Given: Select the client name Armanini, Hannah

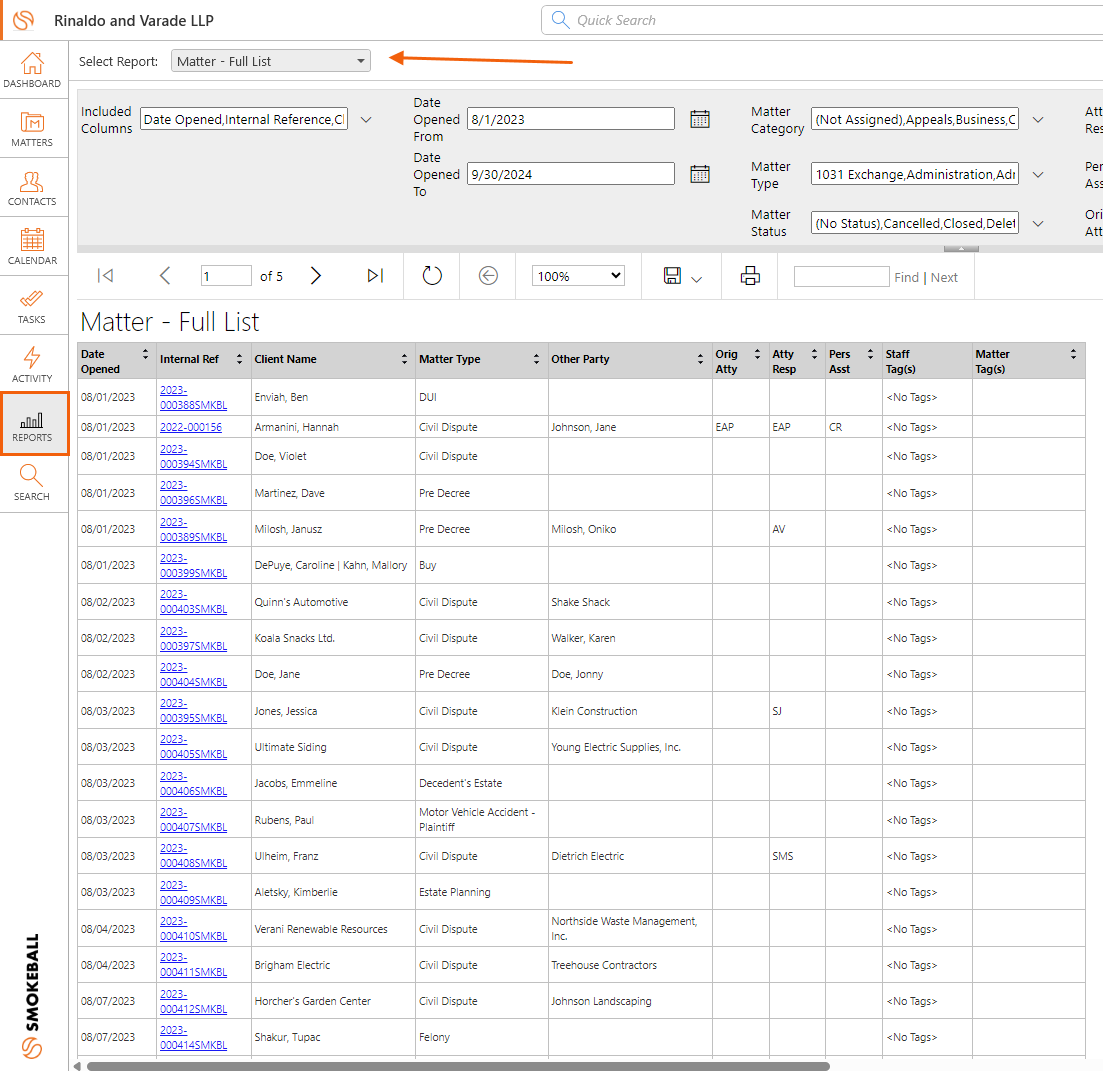Looking at the screenshot, I should (296, 427).
